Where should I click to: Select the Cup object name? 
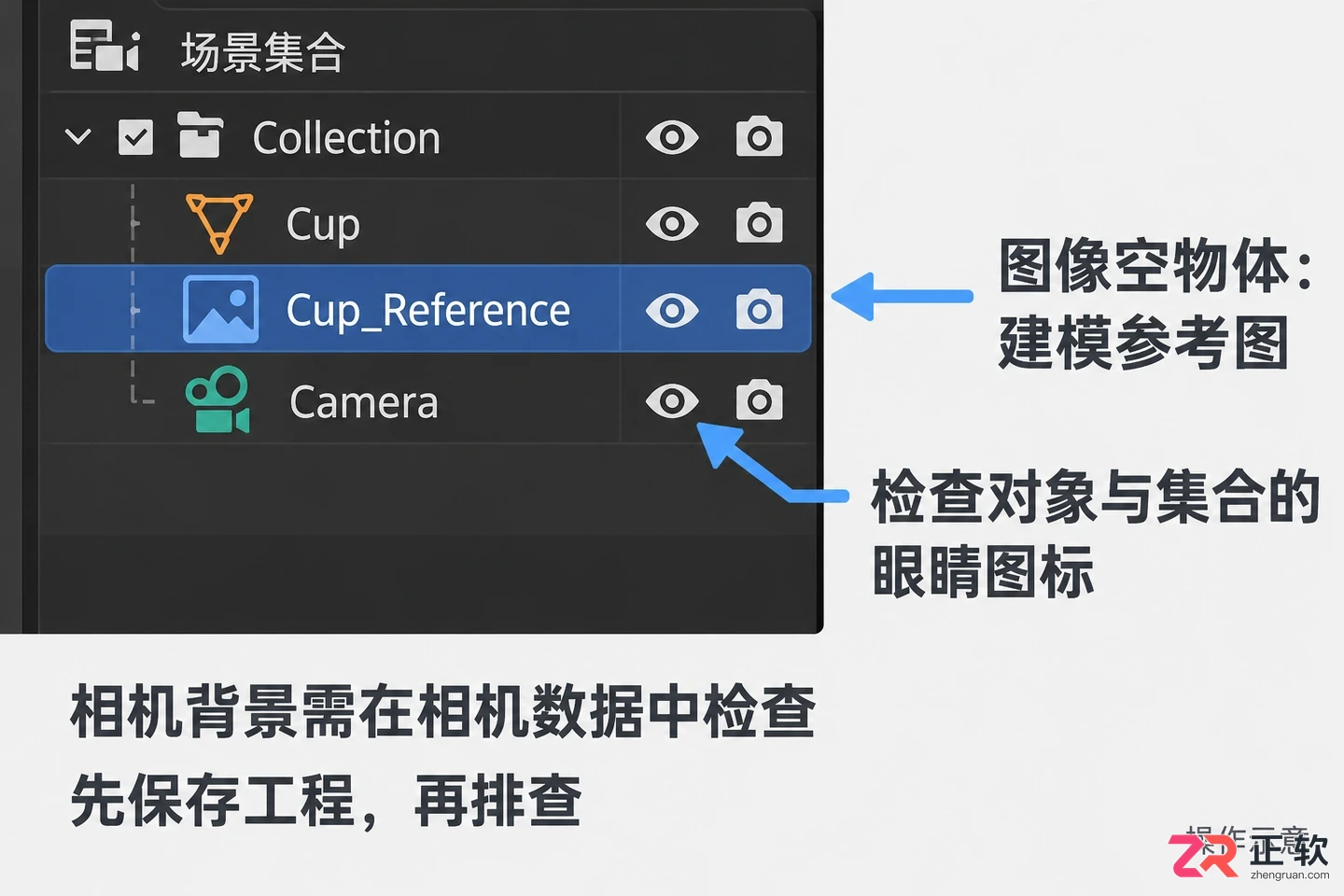[x=323, y=225]
